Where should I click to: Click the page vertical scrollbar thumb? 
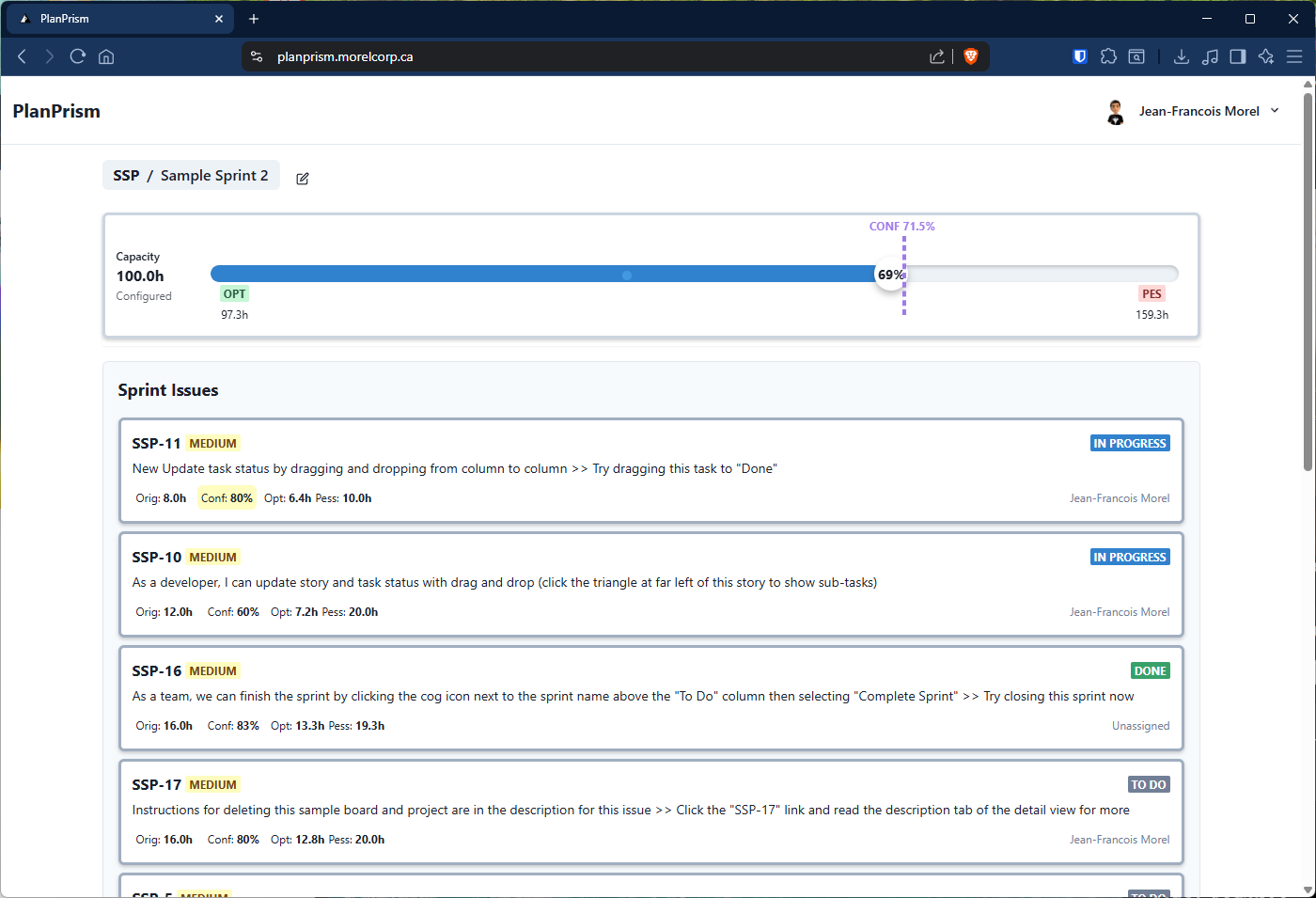point(1308,280)
